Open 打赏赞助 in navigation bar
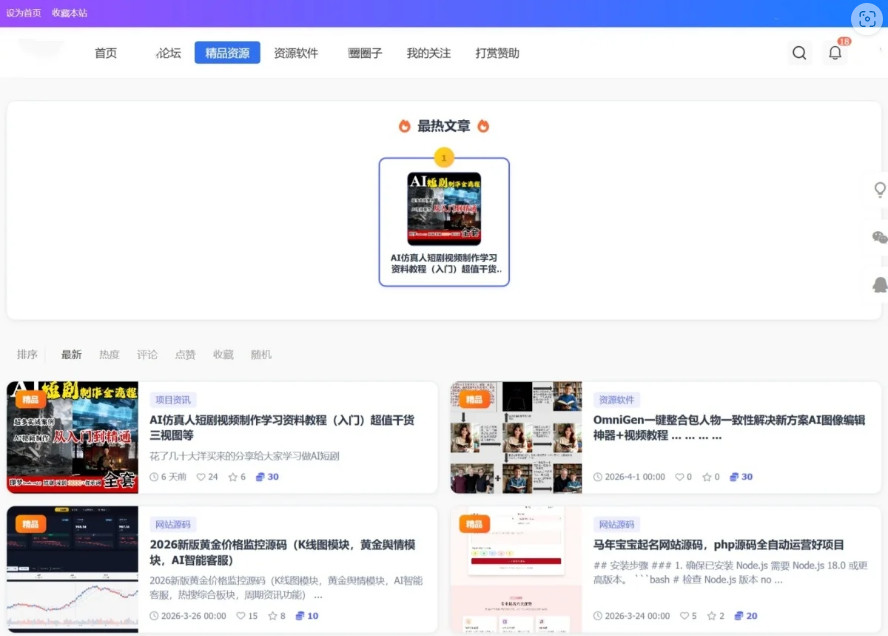 coord(497,53)
